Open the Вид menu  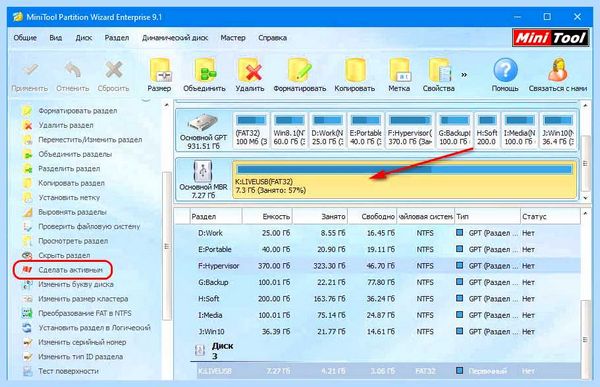56,38
